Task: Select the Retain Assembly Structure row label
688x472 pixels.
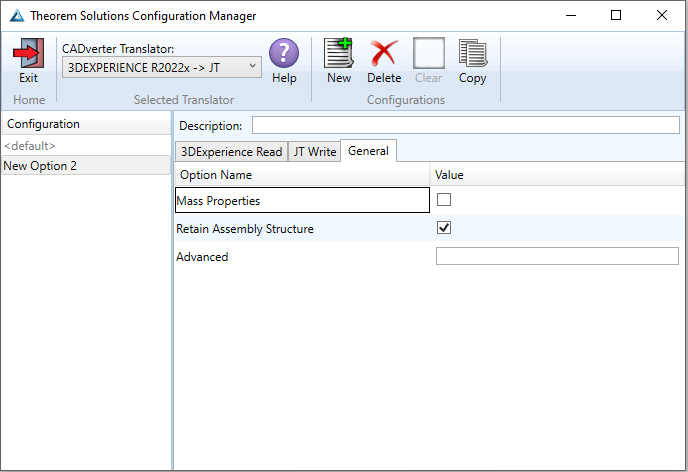Action: pyautogui.click(x=244, y=229)
